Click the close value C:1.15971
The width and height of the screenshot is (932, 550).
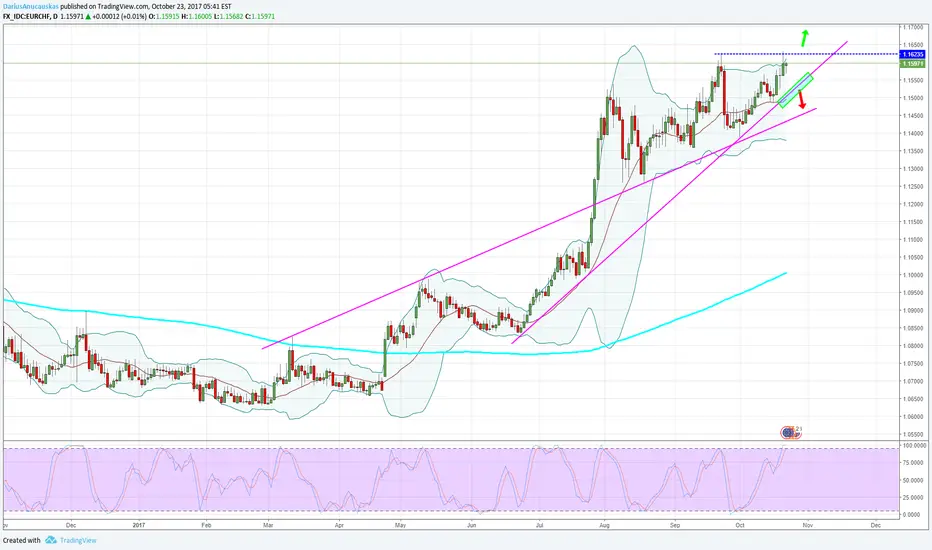click(x=262, y=17)
